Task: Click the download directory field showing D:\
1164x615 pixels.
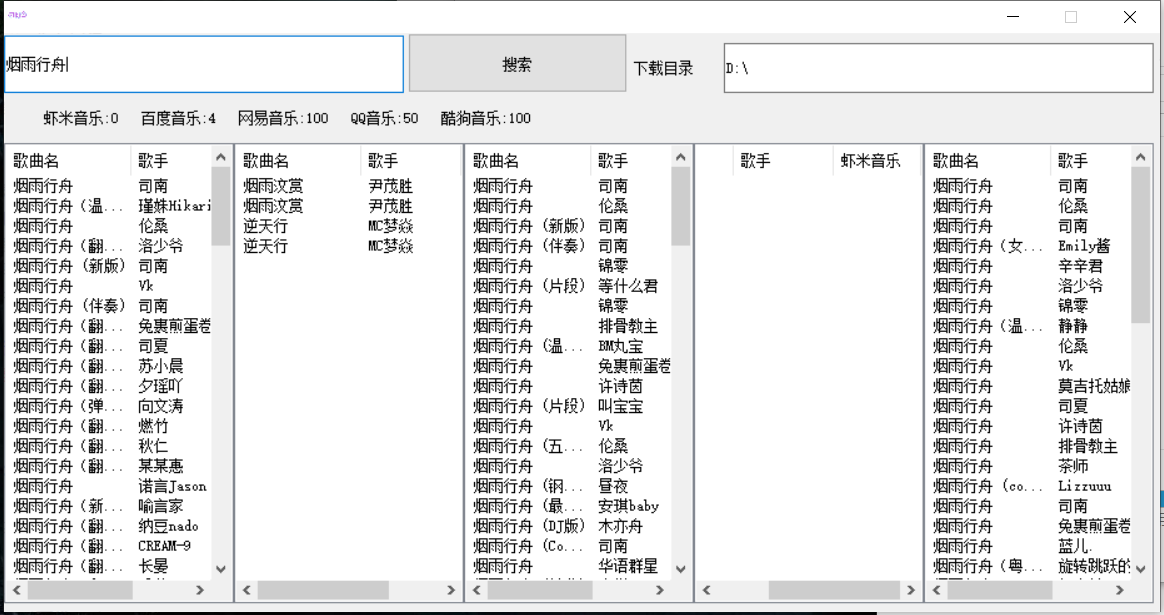Action: (x=937, y=68)
